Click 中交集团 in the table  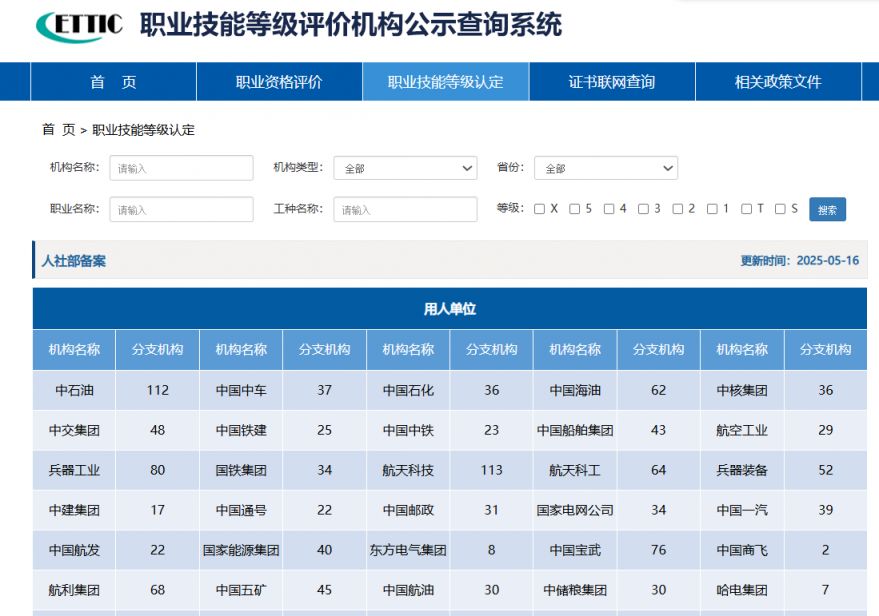tap(74, 430)
